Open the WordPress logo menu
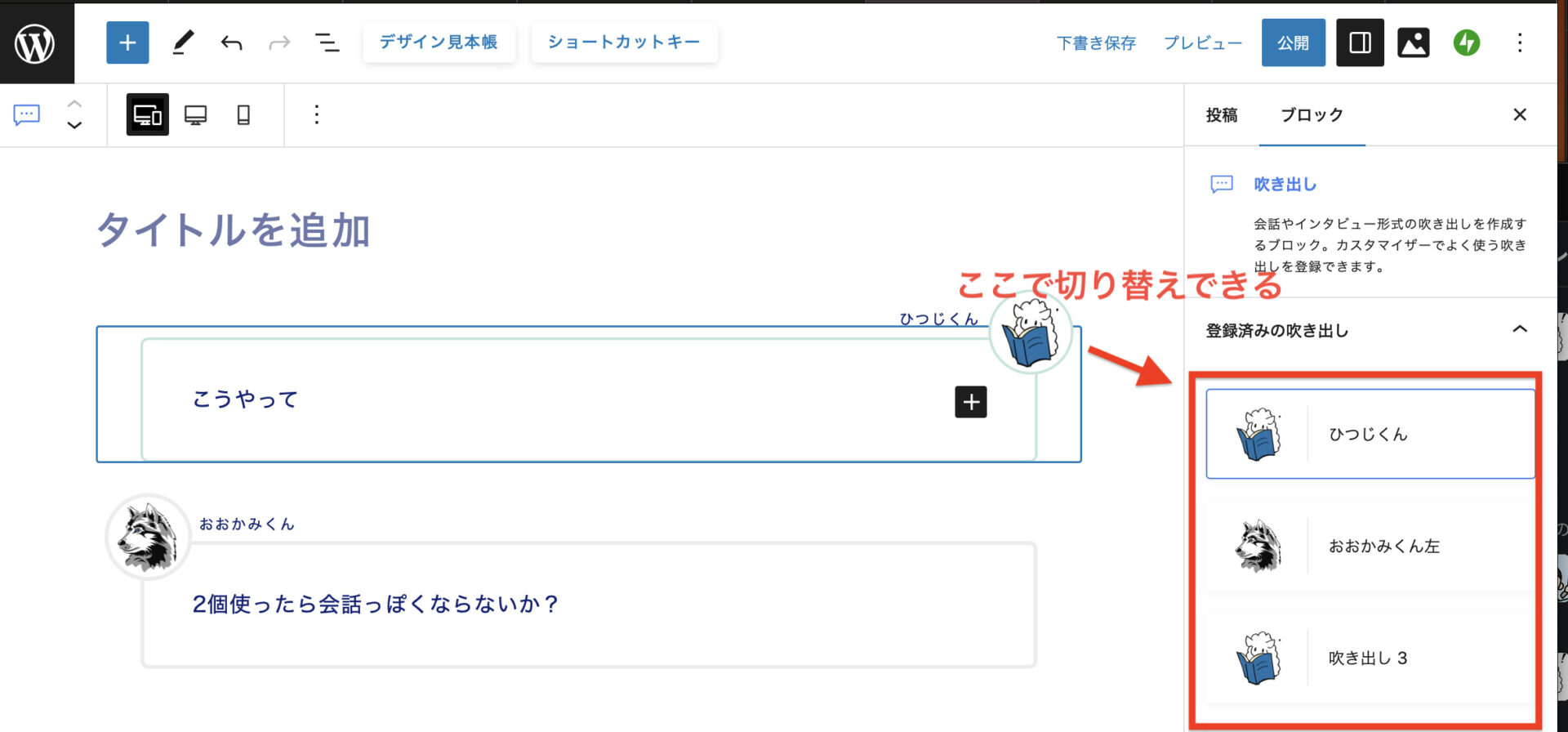The height and width of the screenshot is (732, 1568). [x=36, y=42]
